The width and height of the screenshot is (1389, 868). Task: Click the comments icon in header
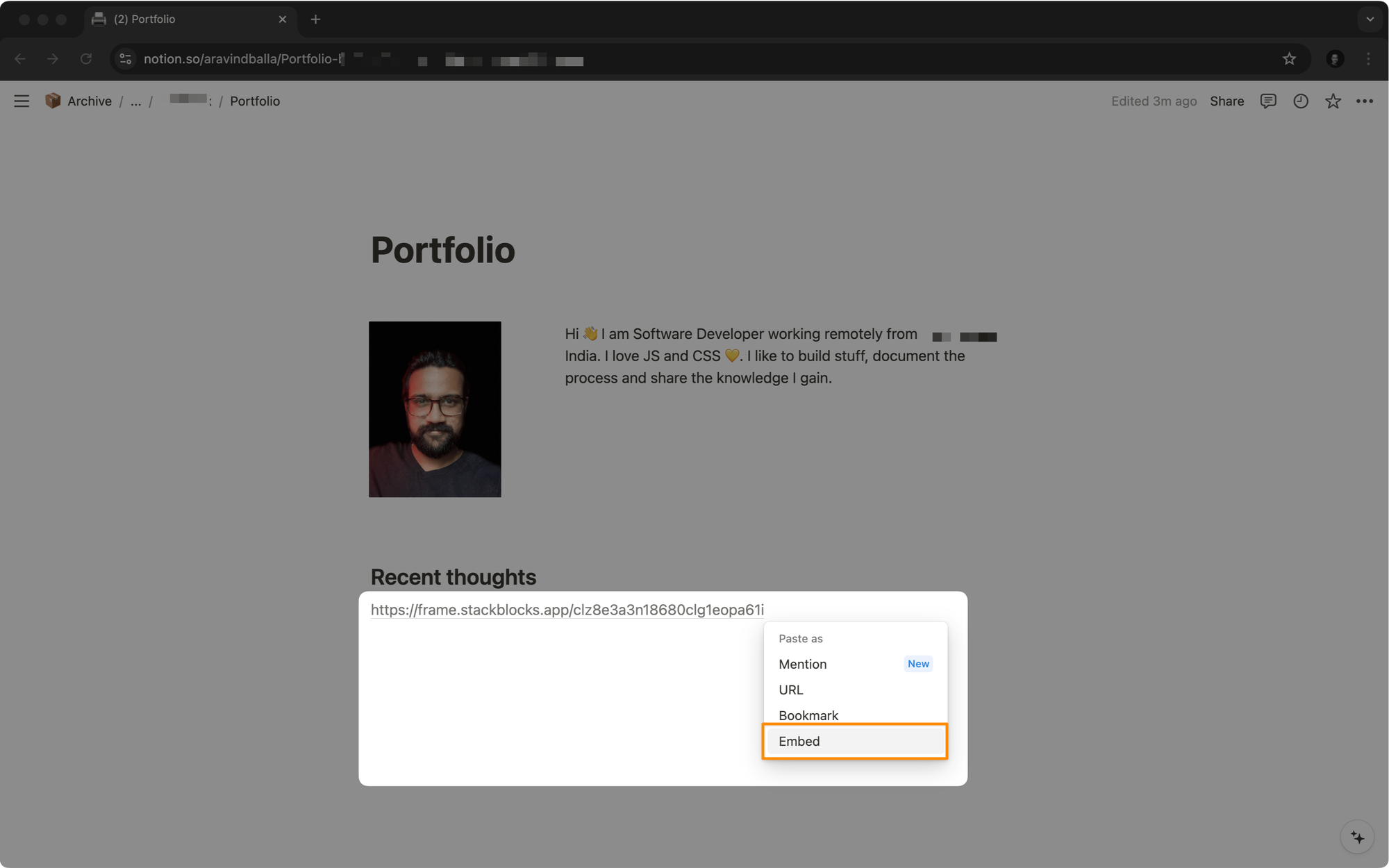[x=1268, y=100]
